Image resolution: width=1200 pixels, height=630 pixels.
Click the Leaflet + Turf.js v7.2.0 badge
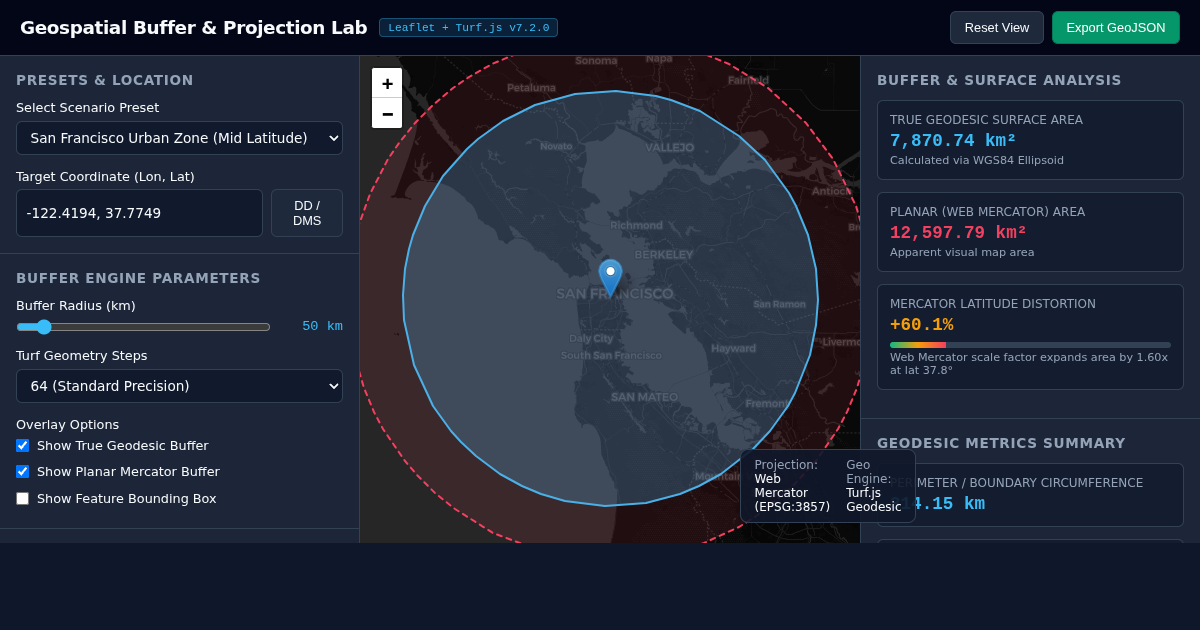pyautogui.click(x=468, y=28)
